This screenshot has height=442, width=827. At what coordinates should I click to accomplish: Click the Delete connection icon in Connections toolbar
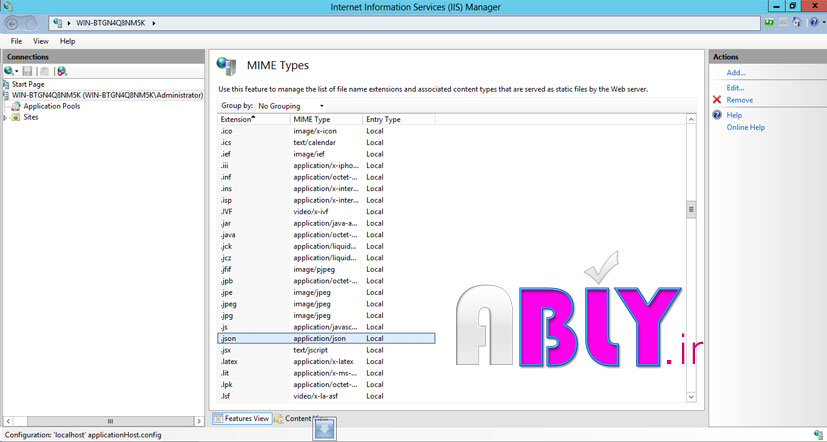click(62, 71)
